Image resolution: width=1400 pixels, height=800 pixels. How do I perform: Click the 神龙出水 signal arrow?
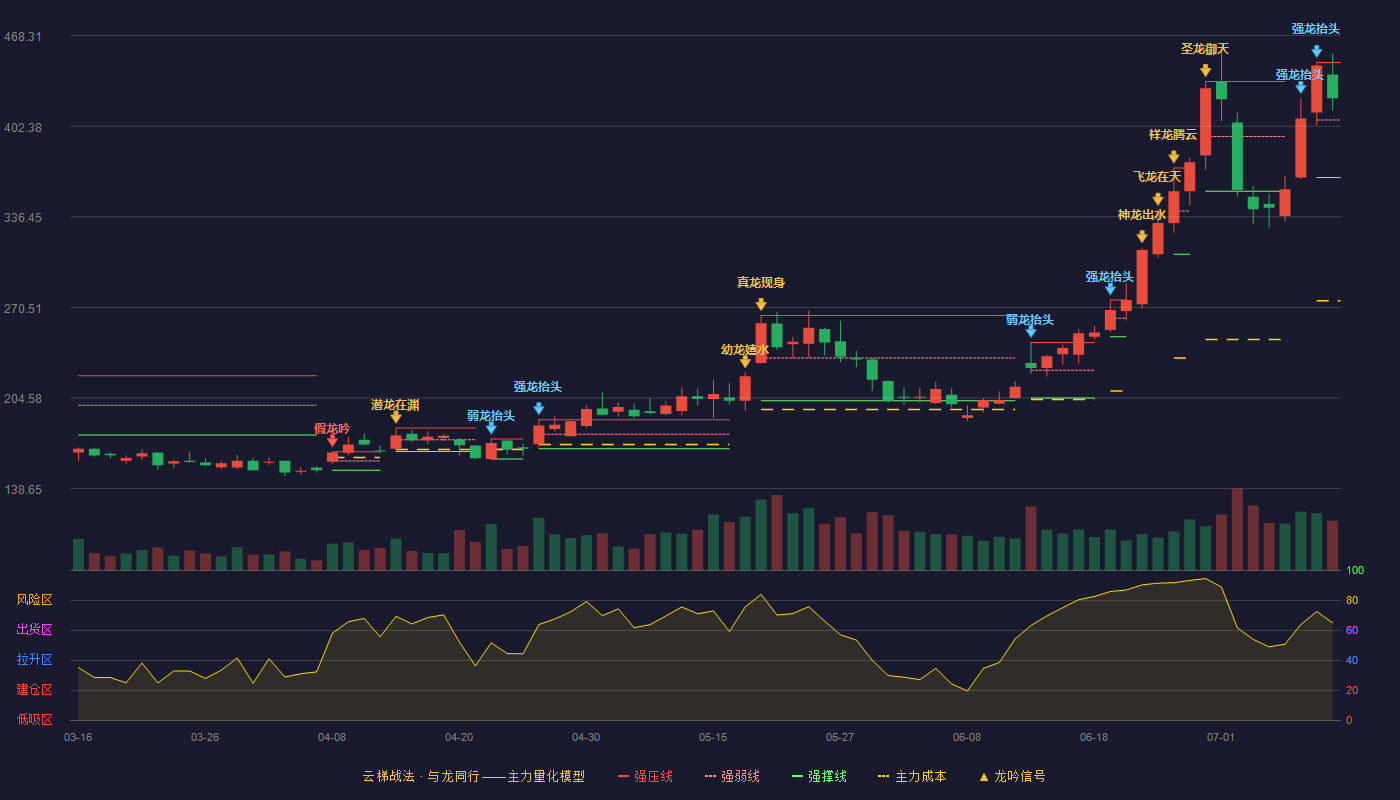tap(1142, 237)
